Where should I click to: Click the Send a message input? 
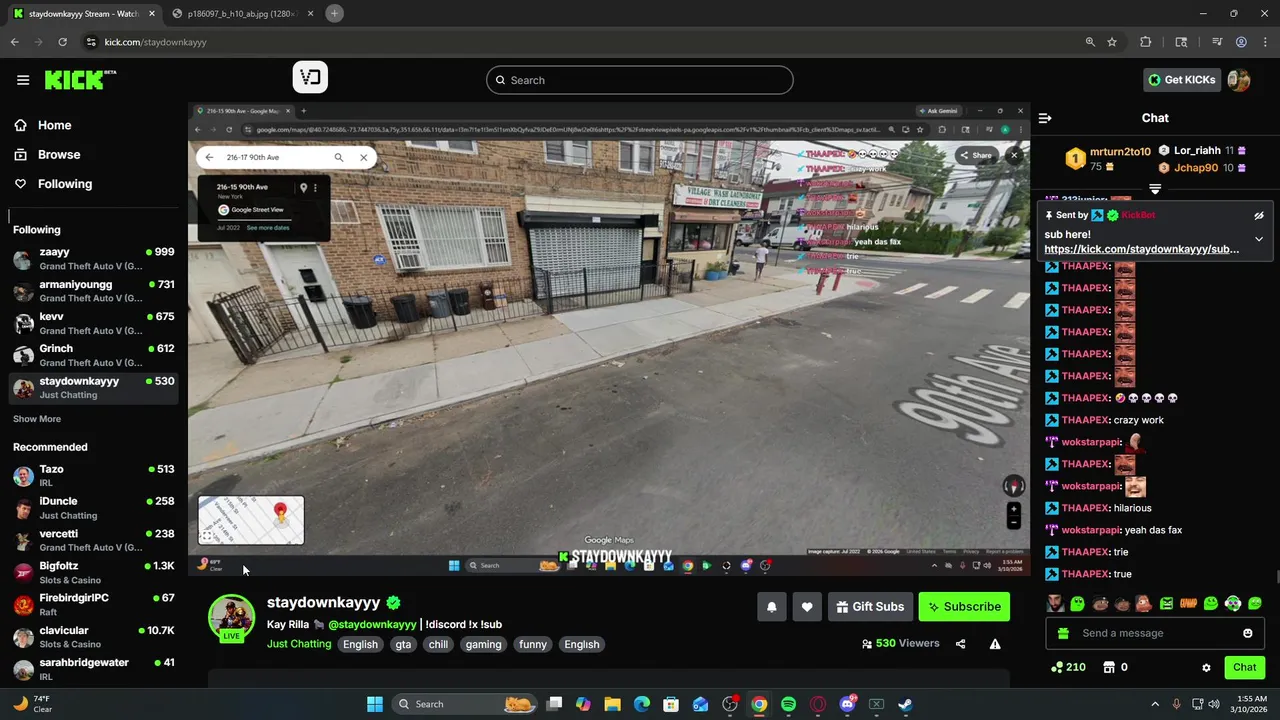[1155, 633]
